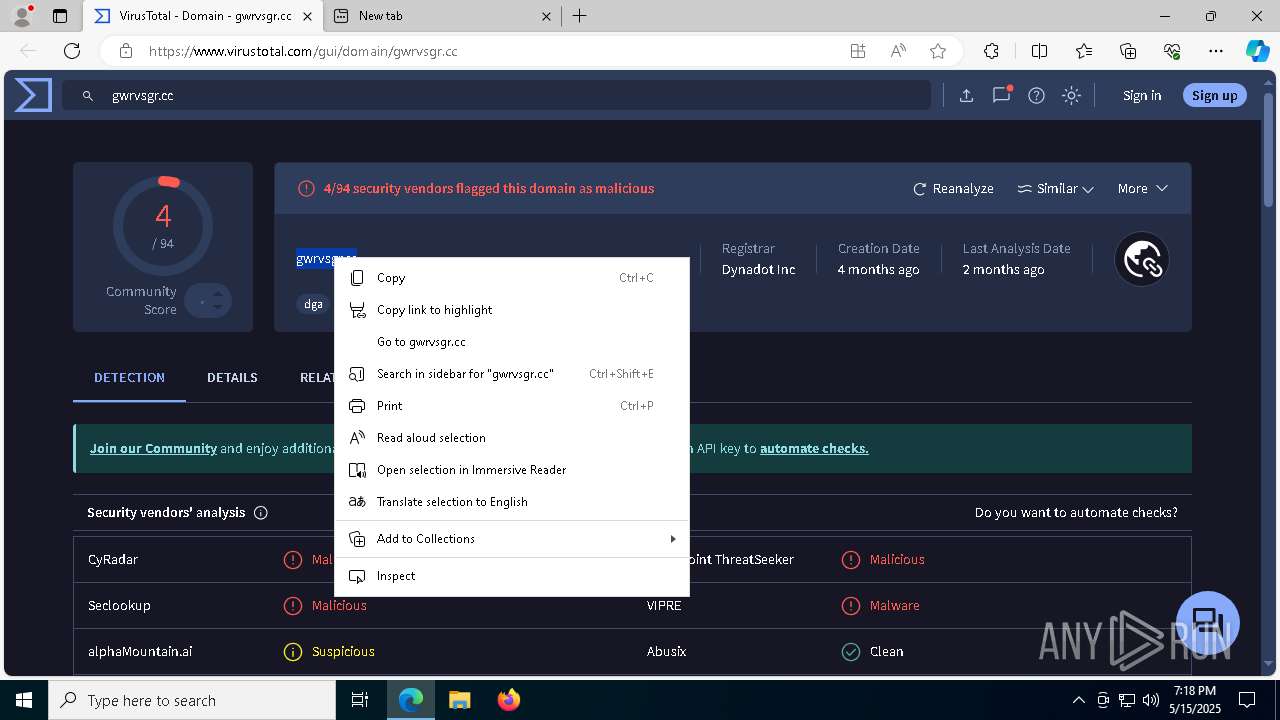
Task: Choose Copy from the context menu
Action: click(x=511, y=278)
